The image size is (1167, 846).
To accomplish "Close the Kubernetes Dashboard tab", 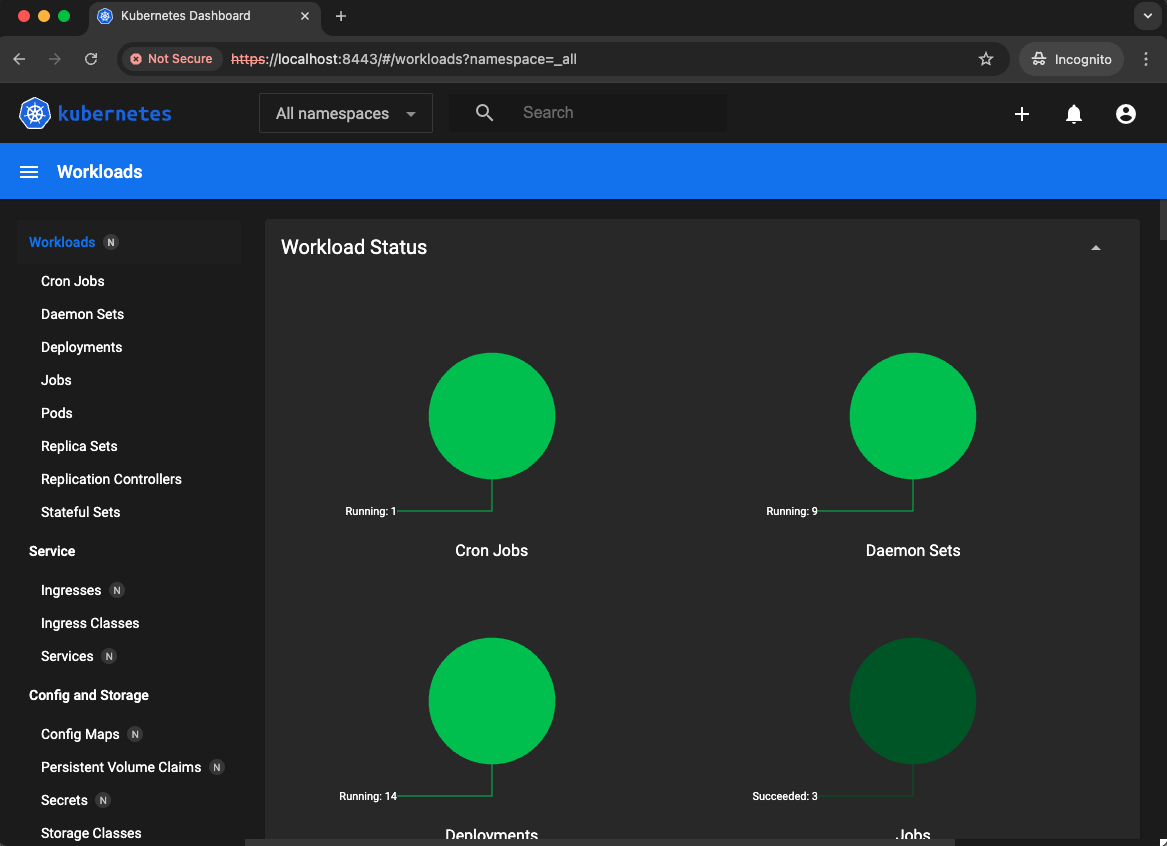I will tap(304, 16).
